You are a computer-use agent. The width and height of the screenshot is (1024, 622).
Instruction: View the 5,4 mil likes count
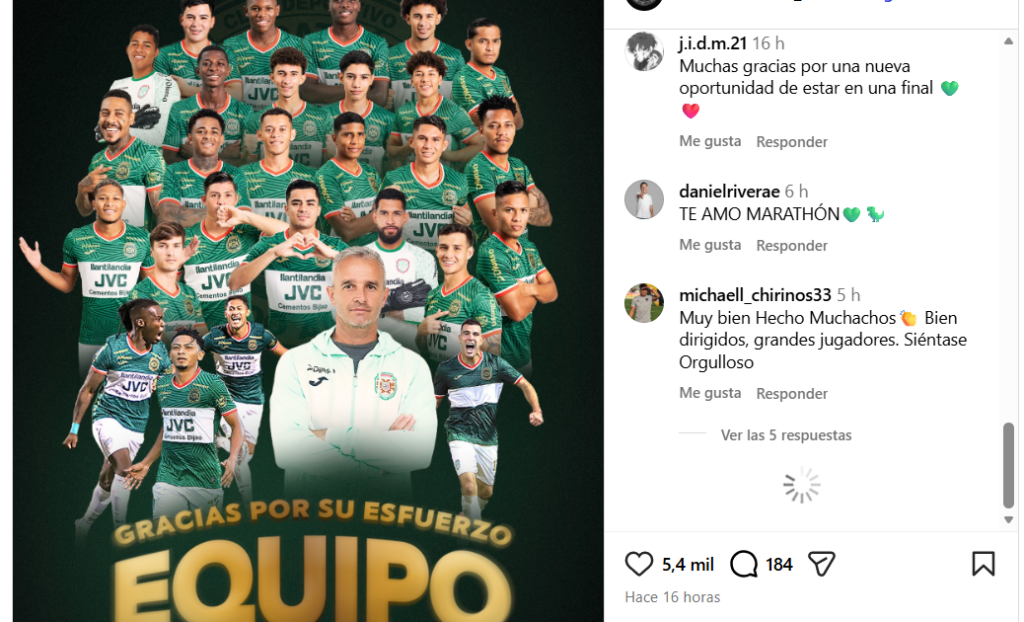(x=688, y=565)
